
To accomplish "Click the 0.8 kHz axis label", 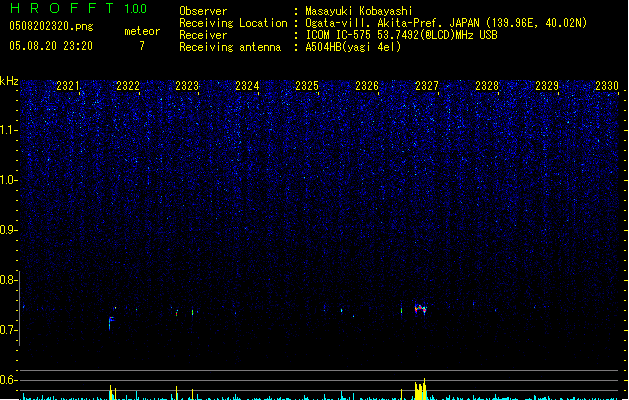I will (9, 280).
